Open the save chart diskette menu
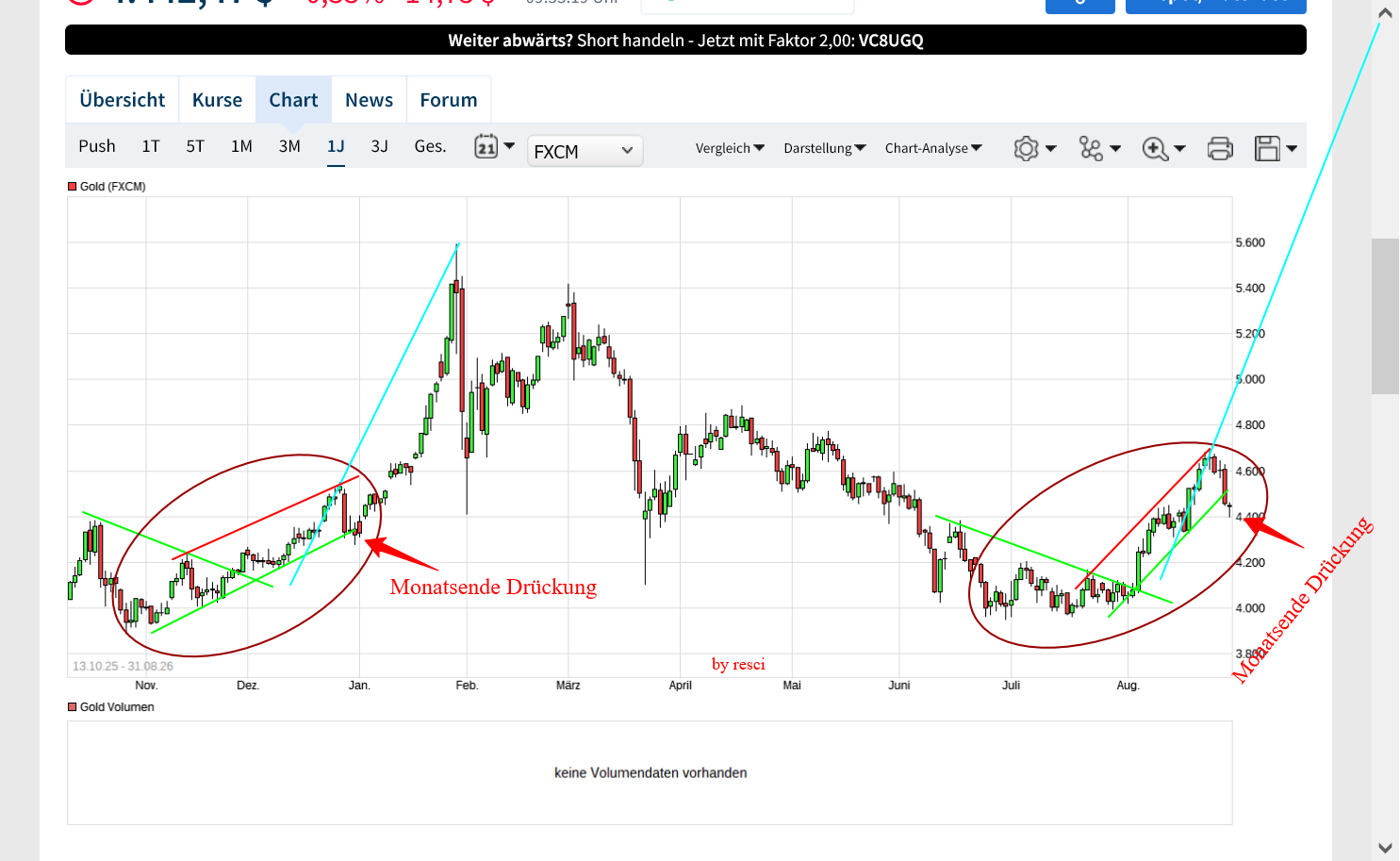This screenshot has height=861, width=1400. point(1276,148)
